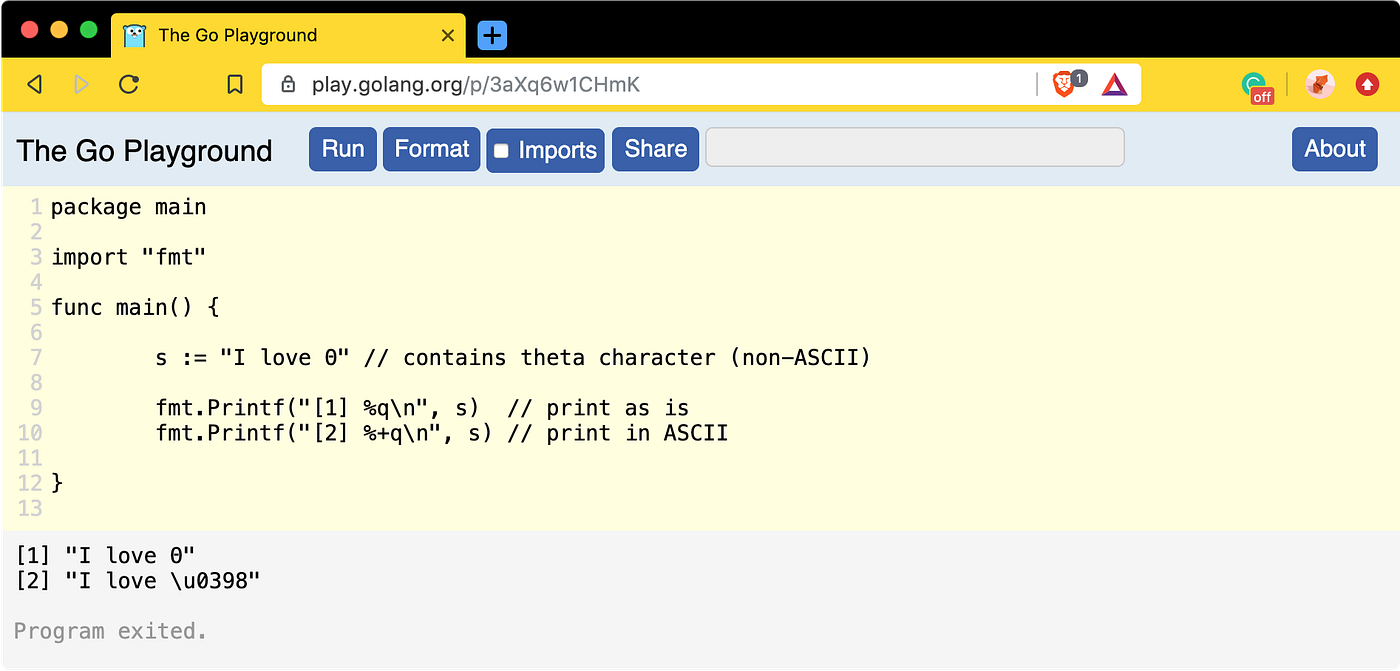Reload the page
Screen dimensions: 1400x671
click(128, 85)
